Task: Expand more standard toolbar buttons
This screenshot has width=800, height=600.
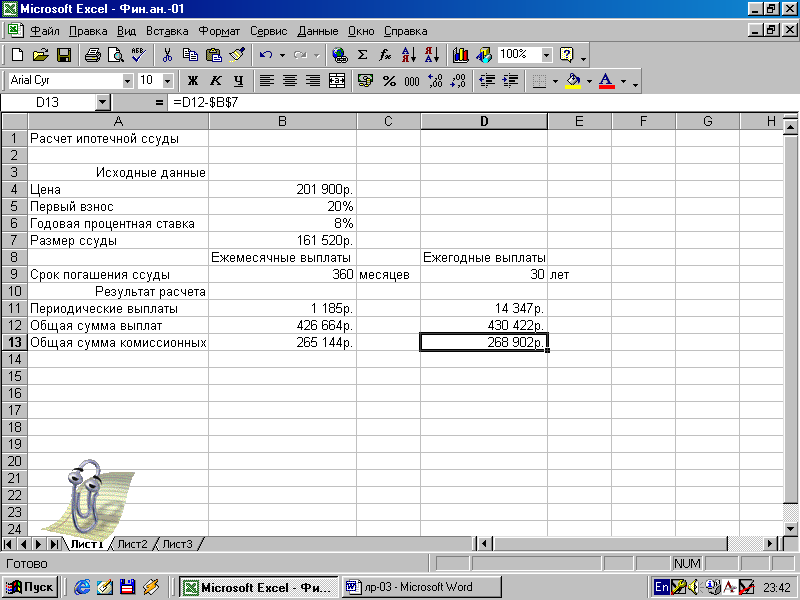Action: 583,58
